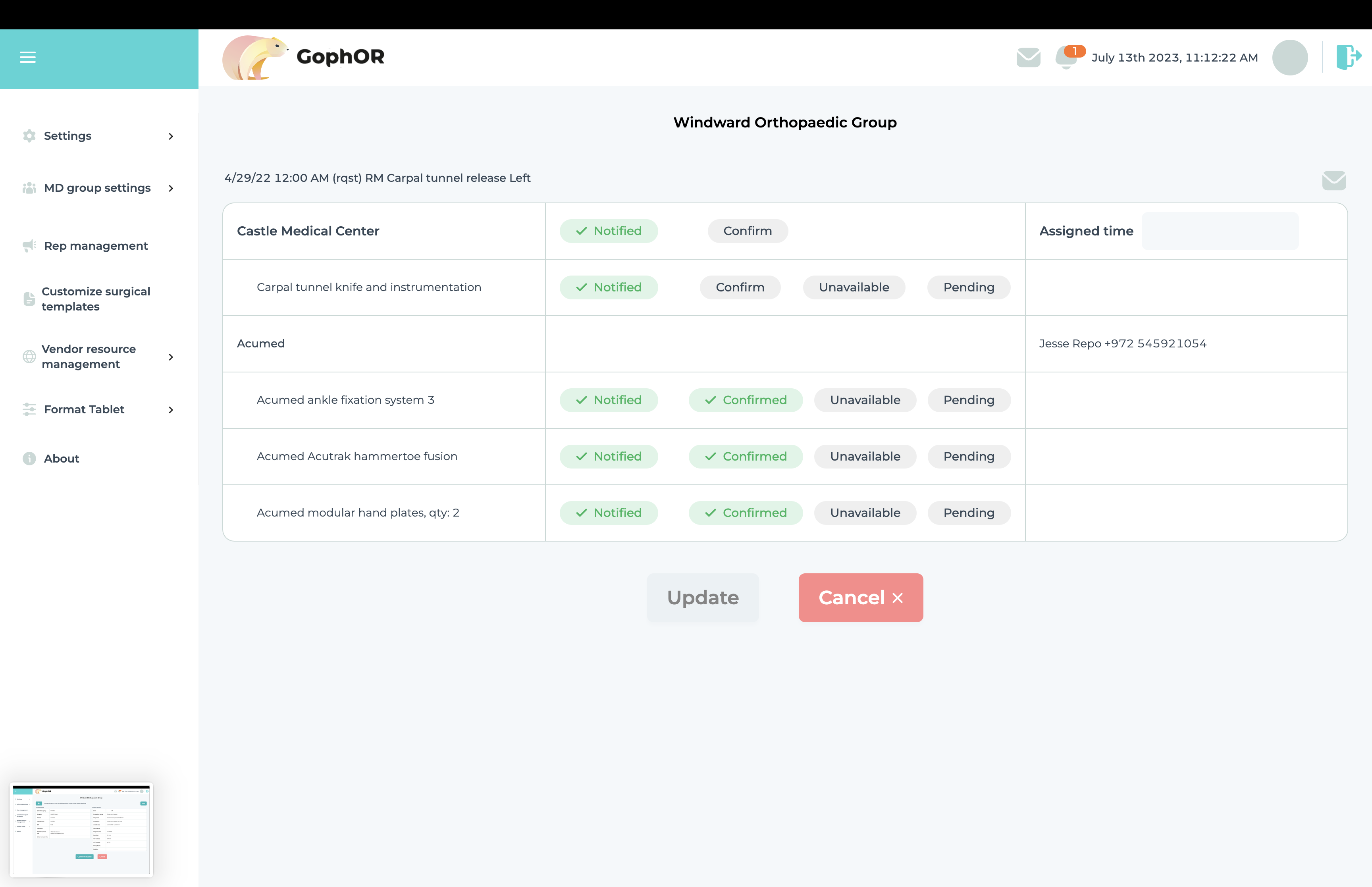
Task: Set Acumed modular hand plates to Pending
Action: tap(968, 513)
